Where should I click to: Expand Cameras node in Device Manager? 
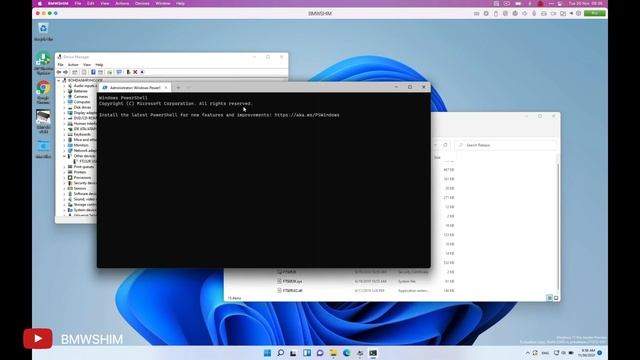tap(64, 97)
